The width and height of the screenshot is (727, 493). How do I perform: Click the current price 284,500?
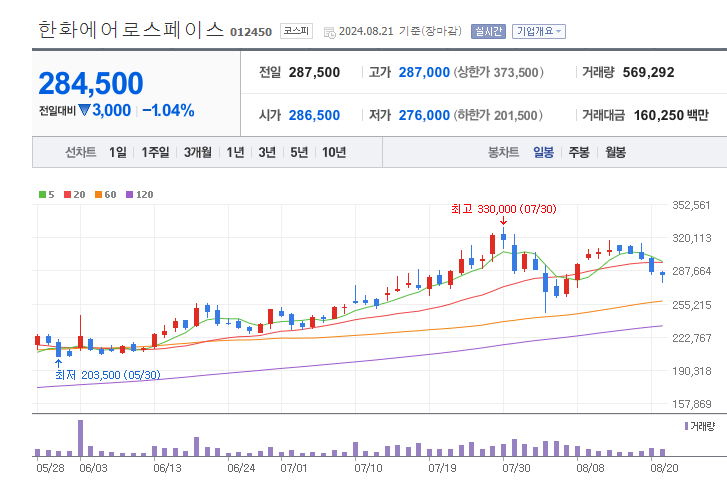(x=91, y=83)
